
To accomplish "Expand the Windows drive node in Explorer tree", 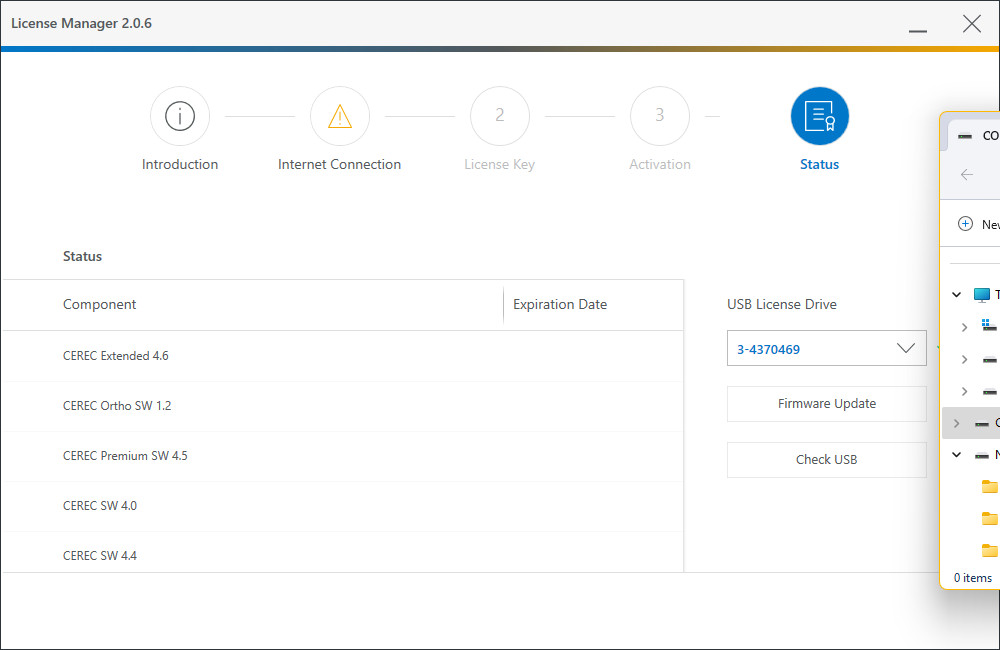I will [964, 327].
